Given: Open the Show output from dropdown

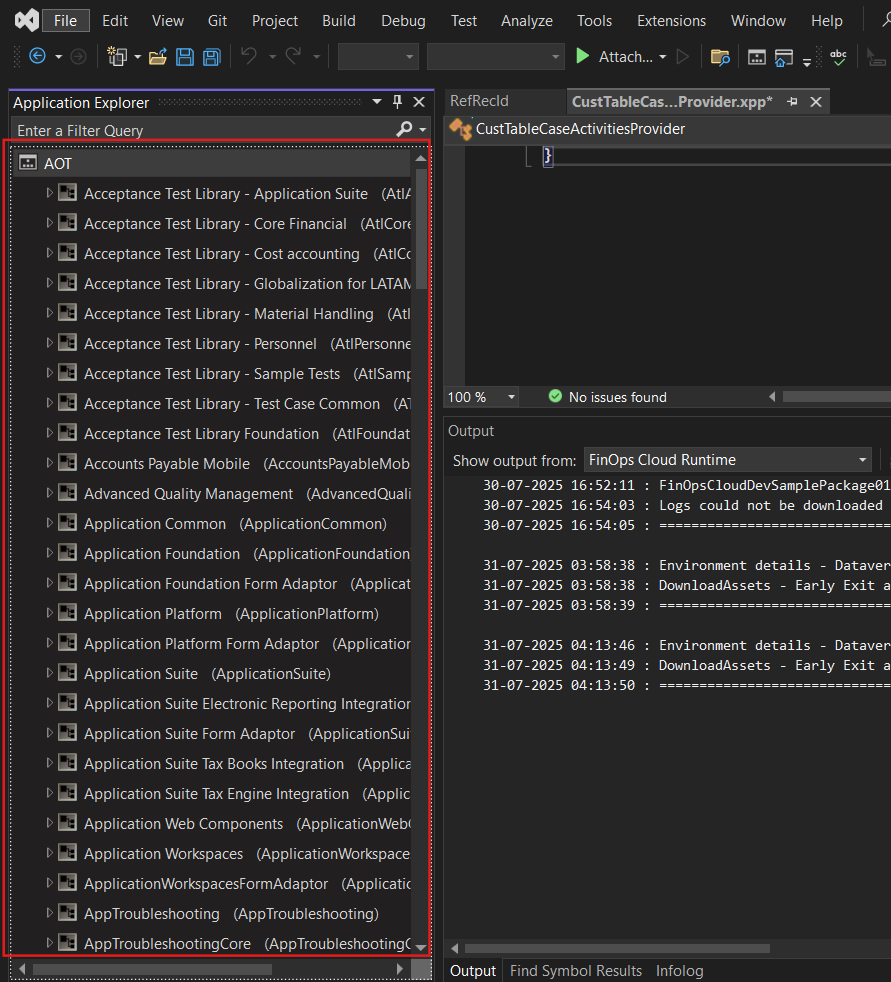Looking at the screenshot, I should click(x=728, y=460).
